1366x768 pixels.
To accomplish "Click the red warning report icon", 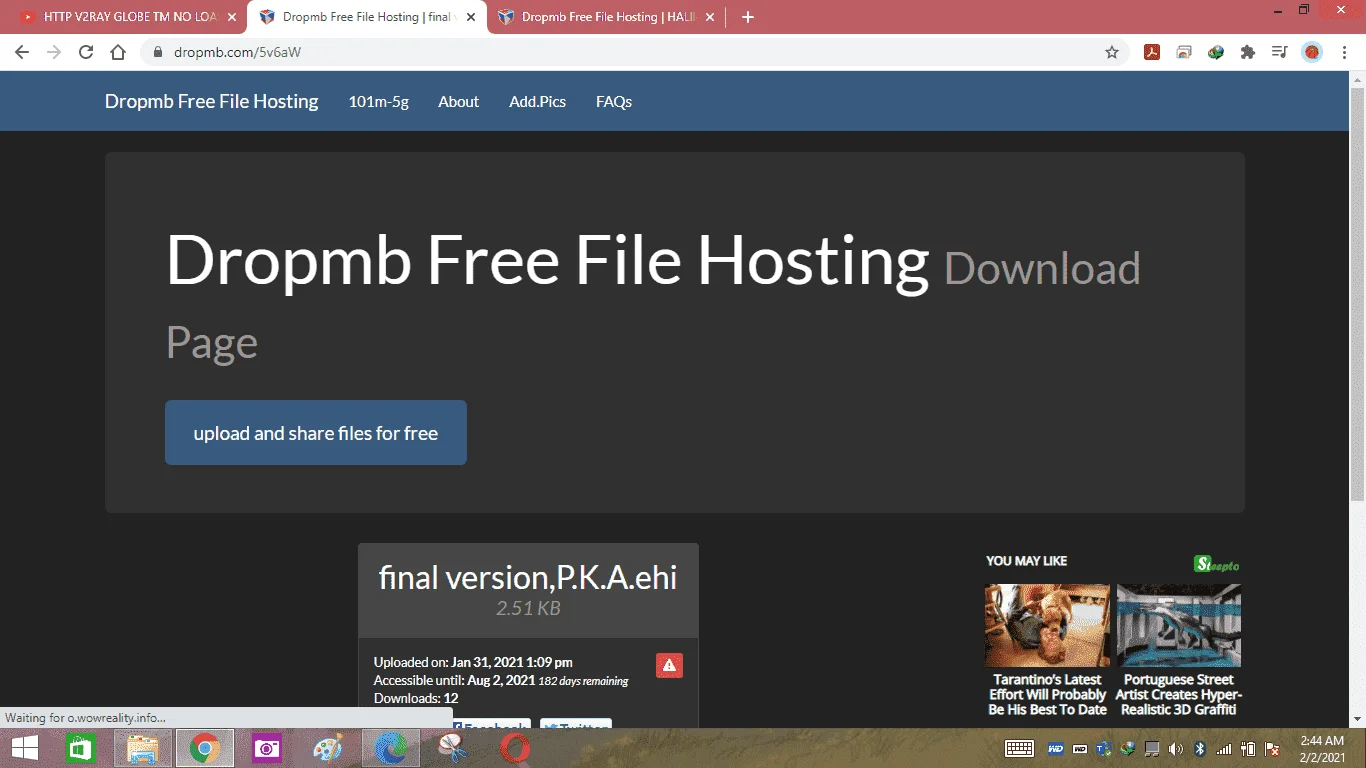I will (x=669, y=665).
